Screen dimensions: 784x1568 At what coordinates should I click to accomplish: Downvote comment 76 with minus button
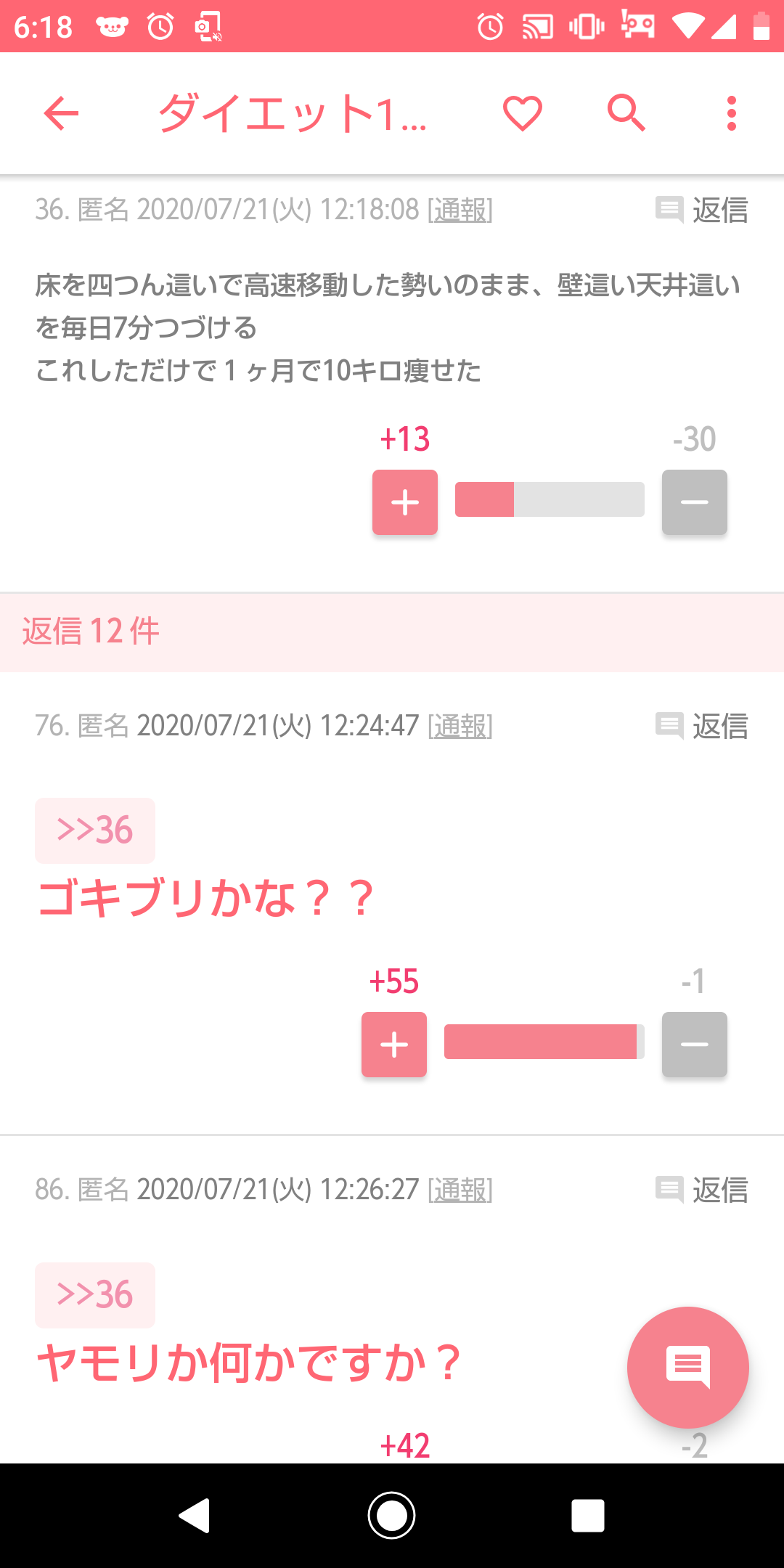pos(695,1045)
